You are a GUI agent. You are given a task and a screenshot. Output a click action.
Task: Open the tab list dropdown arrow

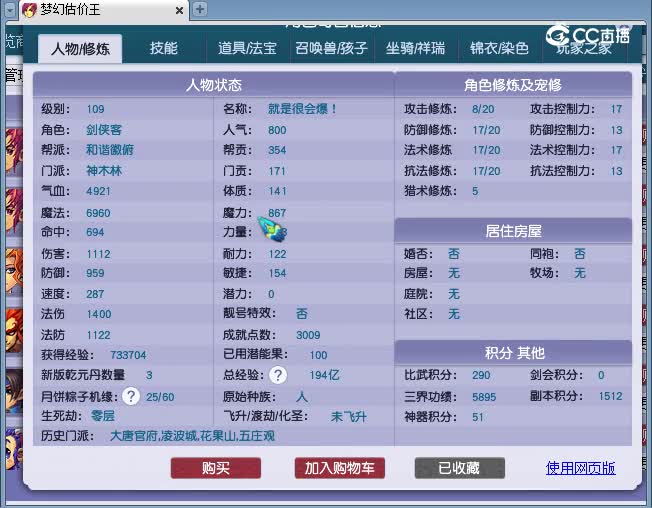[10, 10]
